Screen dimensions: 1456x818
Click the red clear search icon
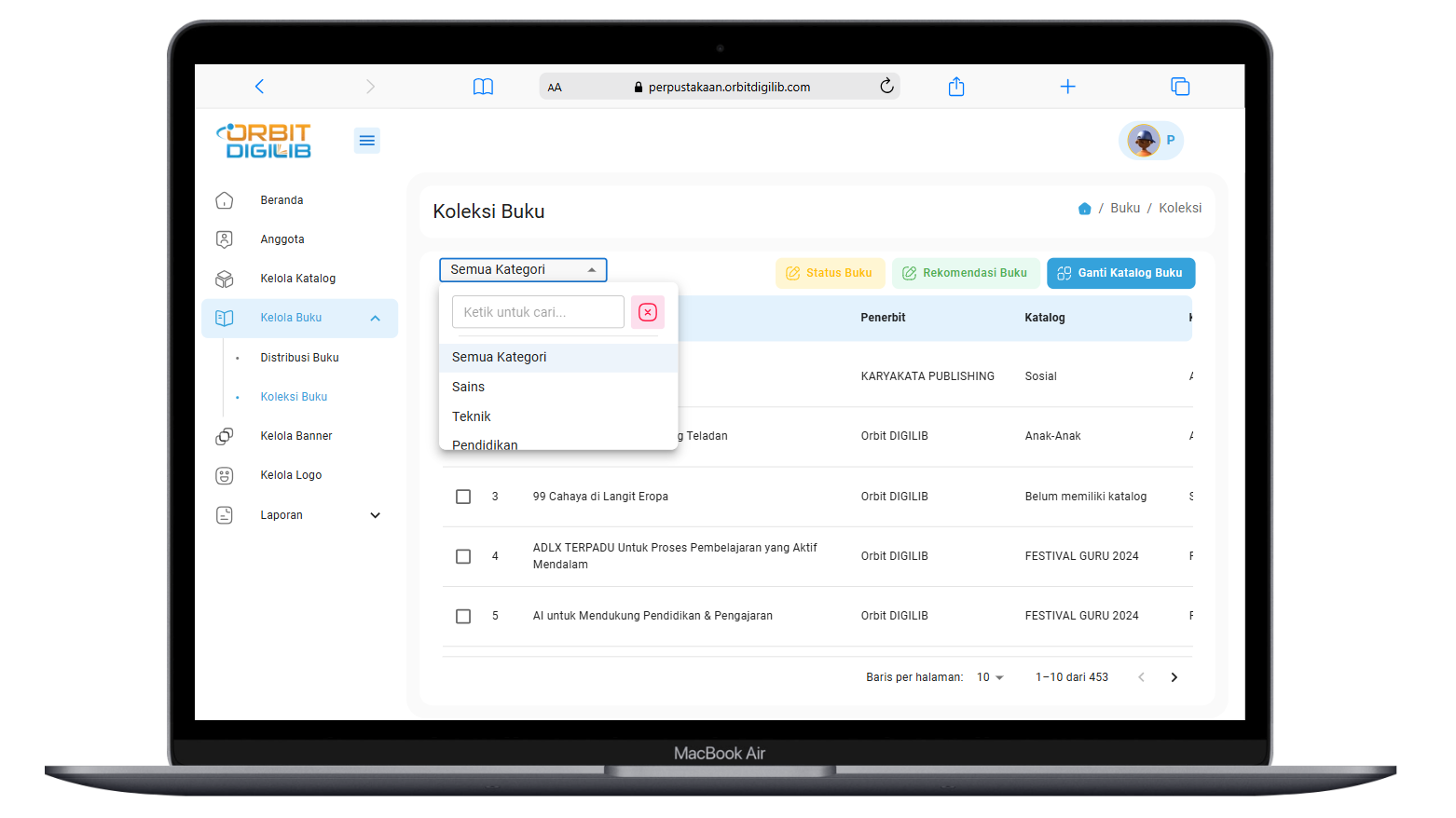pyautogui.click(x=648, y=312)
